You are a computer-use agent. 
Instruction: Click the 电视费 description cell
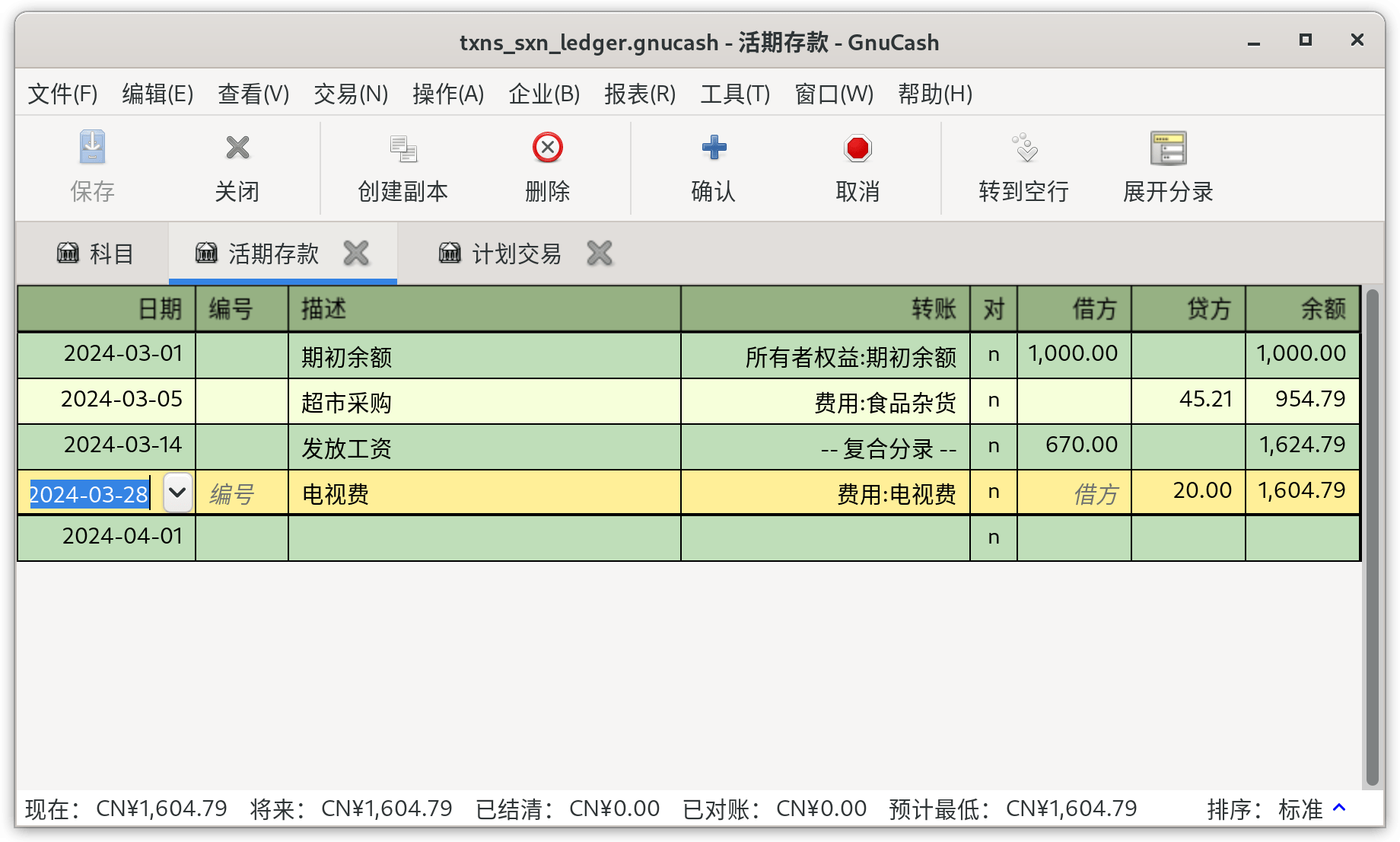[485, 493]
